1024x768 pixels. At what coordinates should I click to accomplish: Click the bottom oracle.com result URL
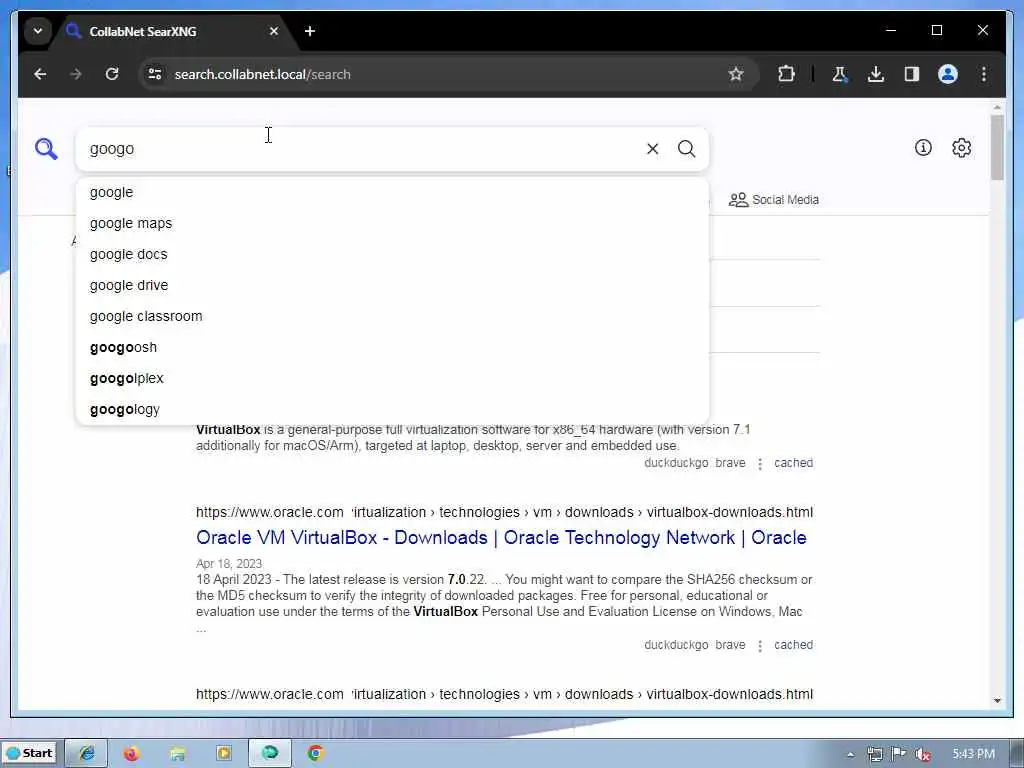pos(504,694)
